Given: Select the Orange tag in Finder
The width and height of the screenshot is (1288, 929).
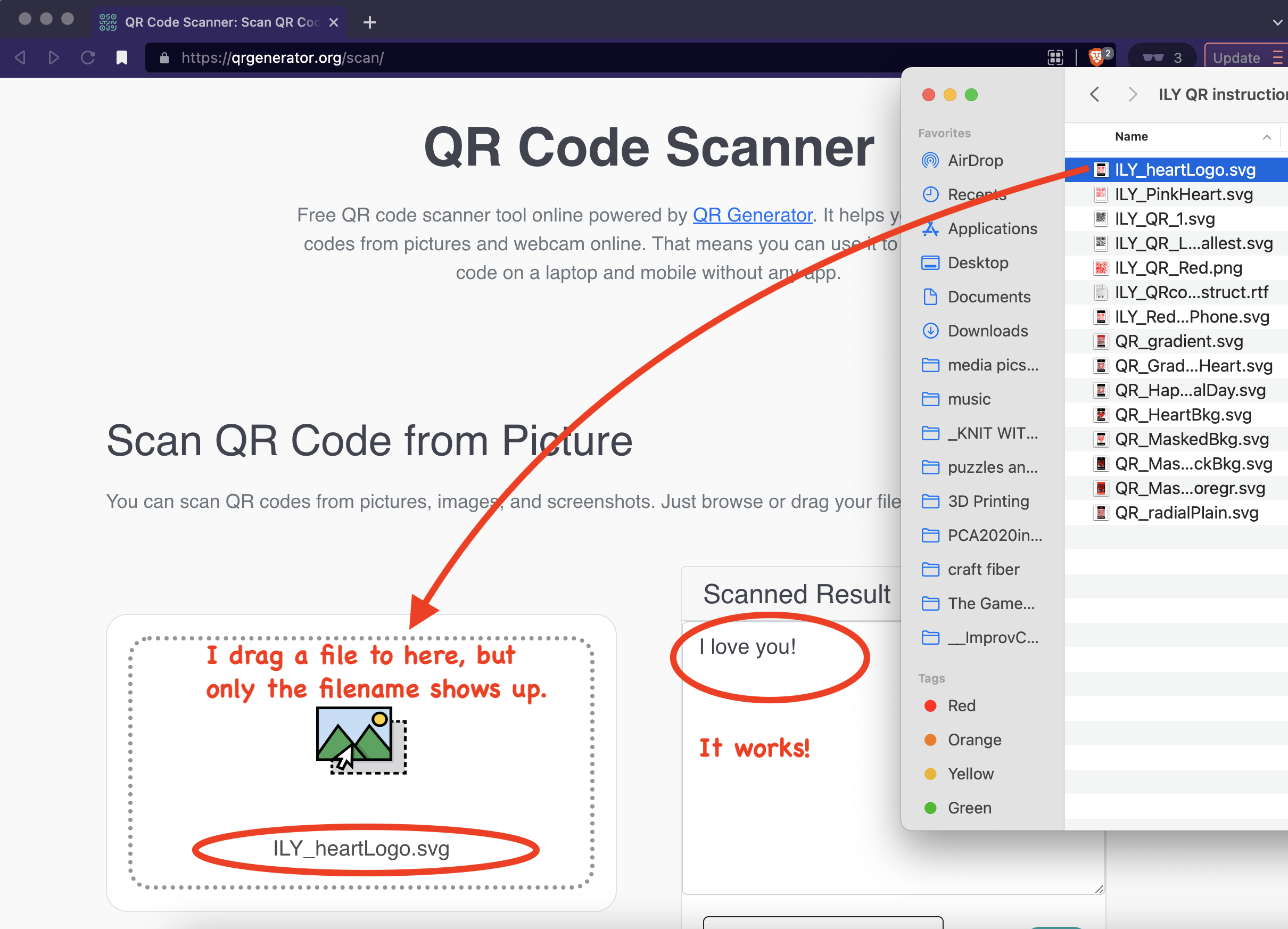Looking at the screenshot, I should [975, 739].
